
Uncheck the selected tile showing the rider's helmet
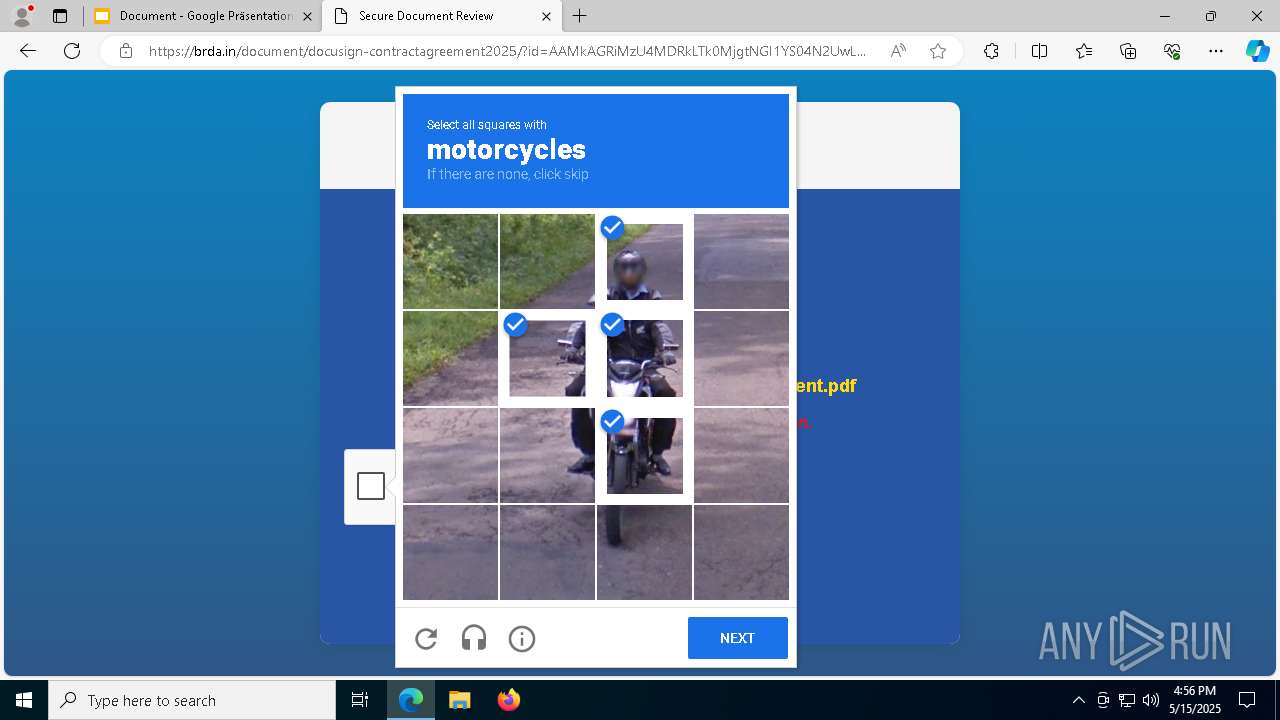coord(644,261)
